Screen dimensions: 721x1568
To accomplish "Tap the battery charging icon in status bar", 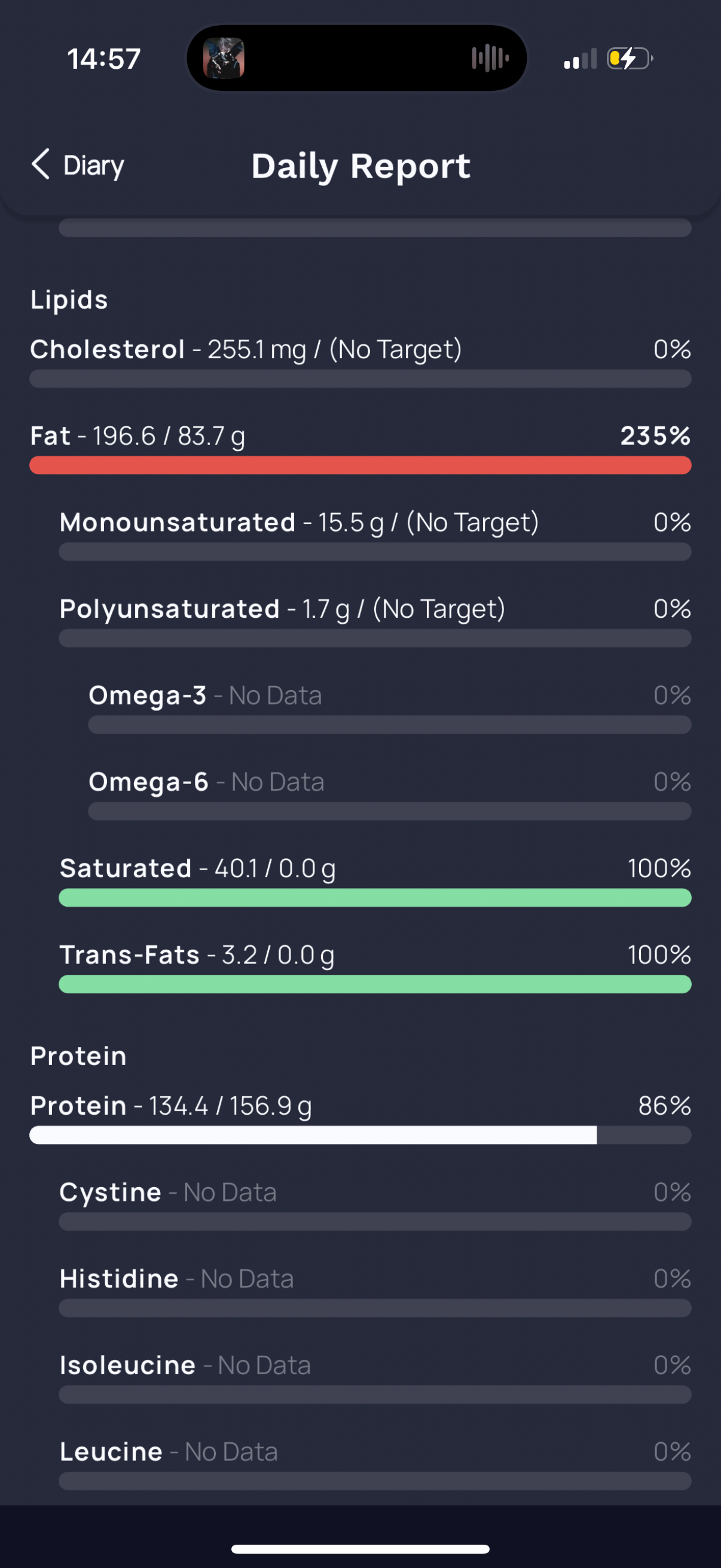I will [630, 59].
